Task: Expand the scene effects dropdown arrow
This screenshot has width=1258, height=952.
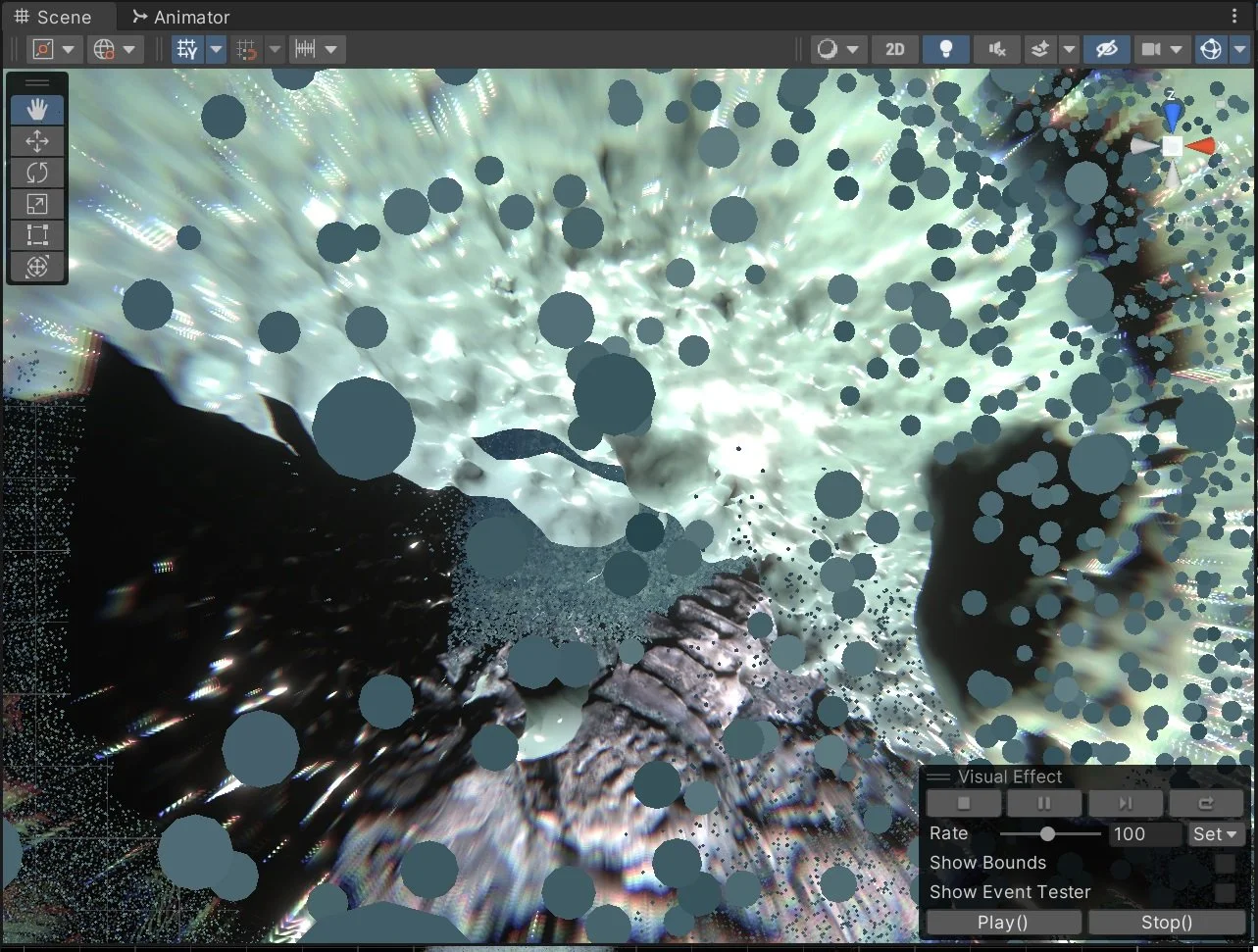Action: [x=1069, y=49]
